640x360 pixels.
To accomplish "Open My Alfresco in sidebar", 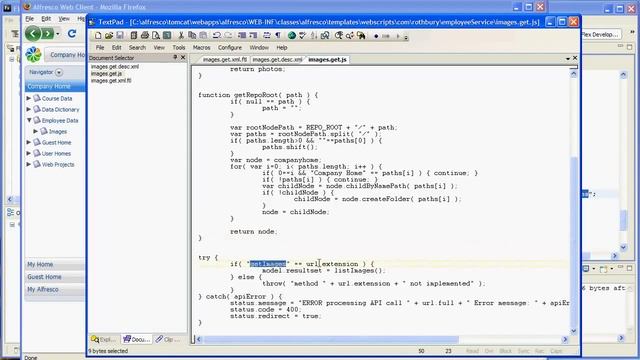I will coord(55,289).
